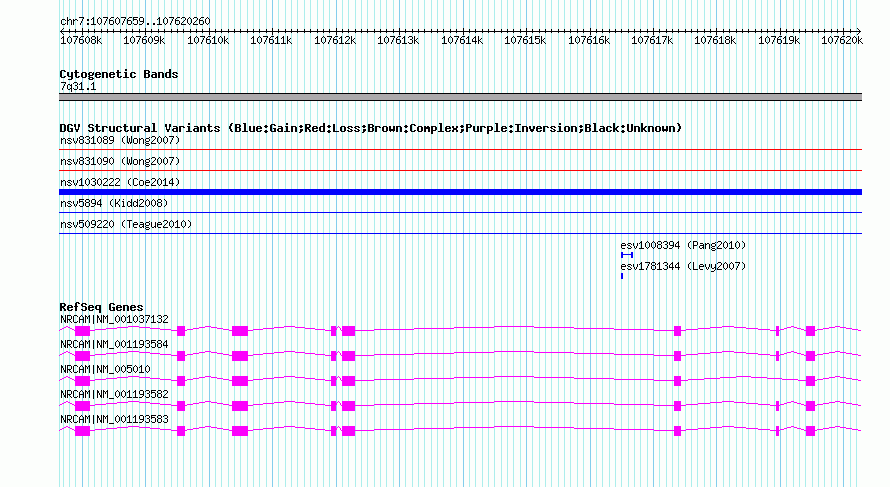Click the 107612k ruler tick label
Viewport: 890px width, 487px height.
tap(335, 40)
